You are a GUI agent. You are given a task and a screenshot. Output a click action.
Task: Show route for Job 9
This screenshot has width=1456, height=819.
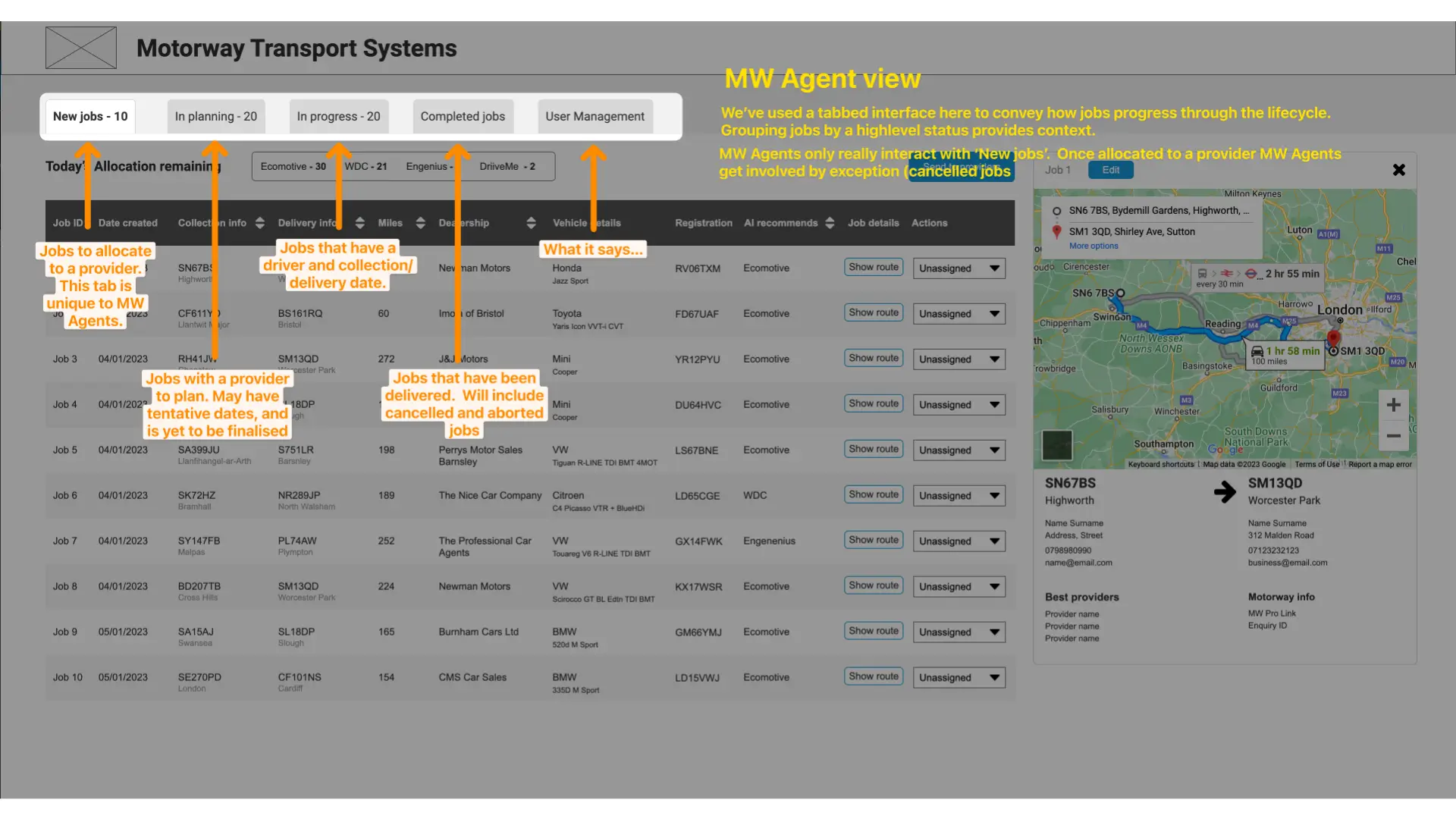(874, 631)
